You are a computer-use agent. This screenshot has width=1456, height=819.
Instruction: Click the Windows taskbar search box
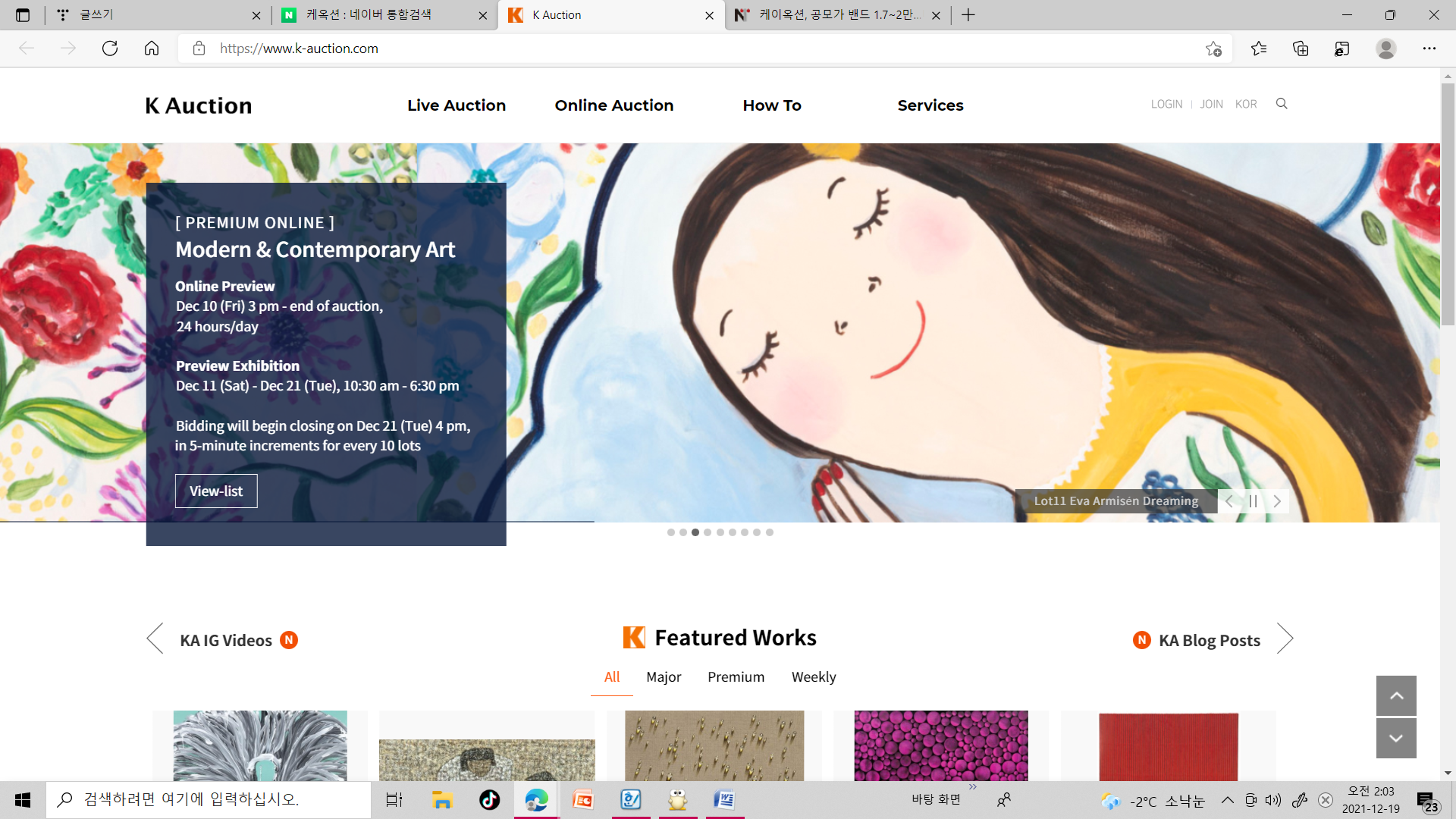pos(209,800)
